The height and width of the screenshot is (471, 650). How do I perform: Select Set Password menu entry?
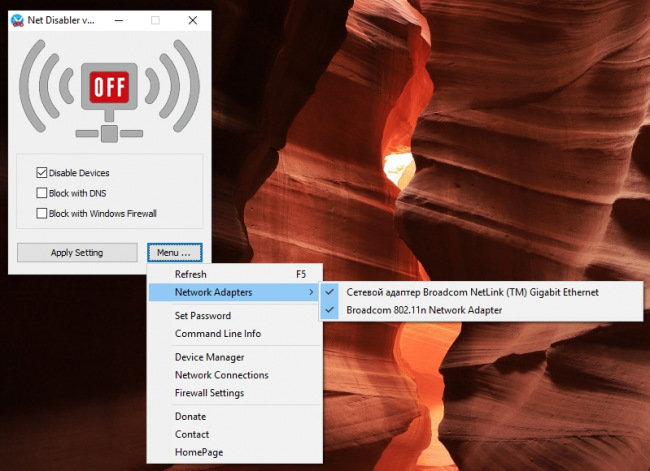tap(235, 316)
